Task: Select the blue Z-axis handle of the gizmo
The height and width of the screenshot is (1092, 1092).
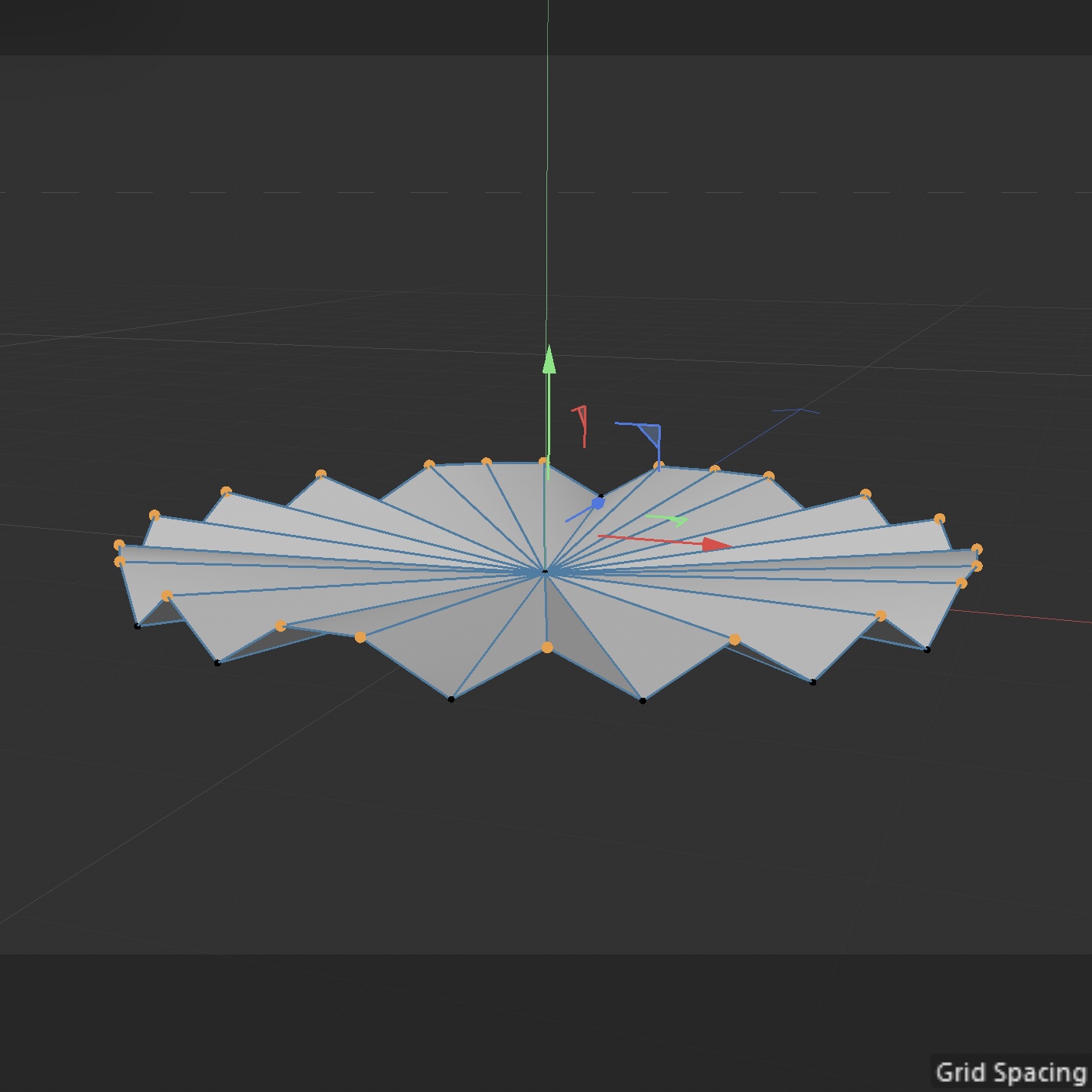Action: [598, 504]
